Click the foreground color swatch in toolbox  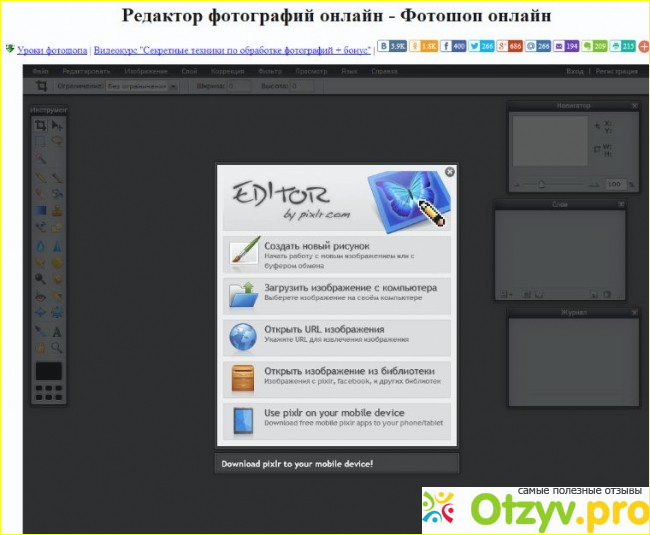pos(48,371)
